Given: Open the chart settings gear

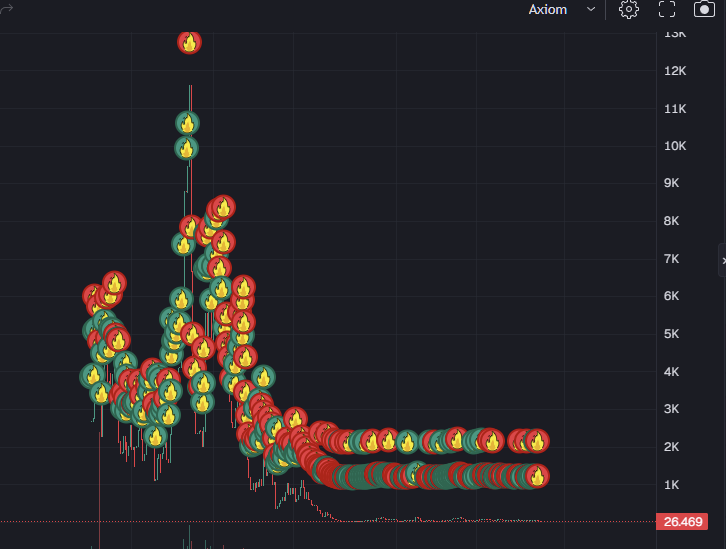Looking at the screenshot, I should [x=628, y=9].
